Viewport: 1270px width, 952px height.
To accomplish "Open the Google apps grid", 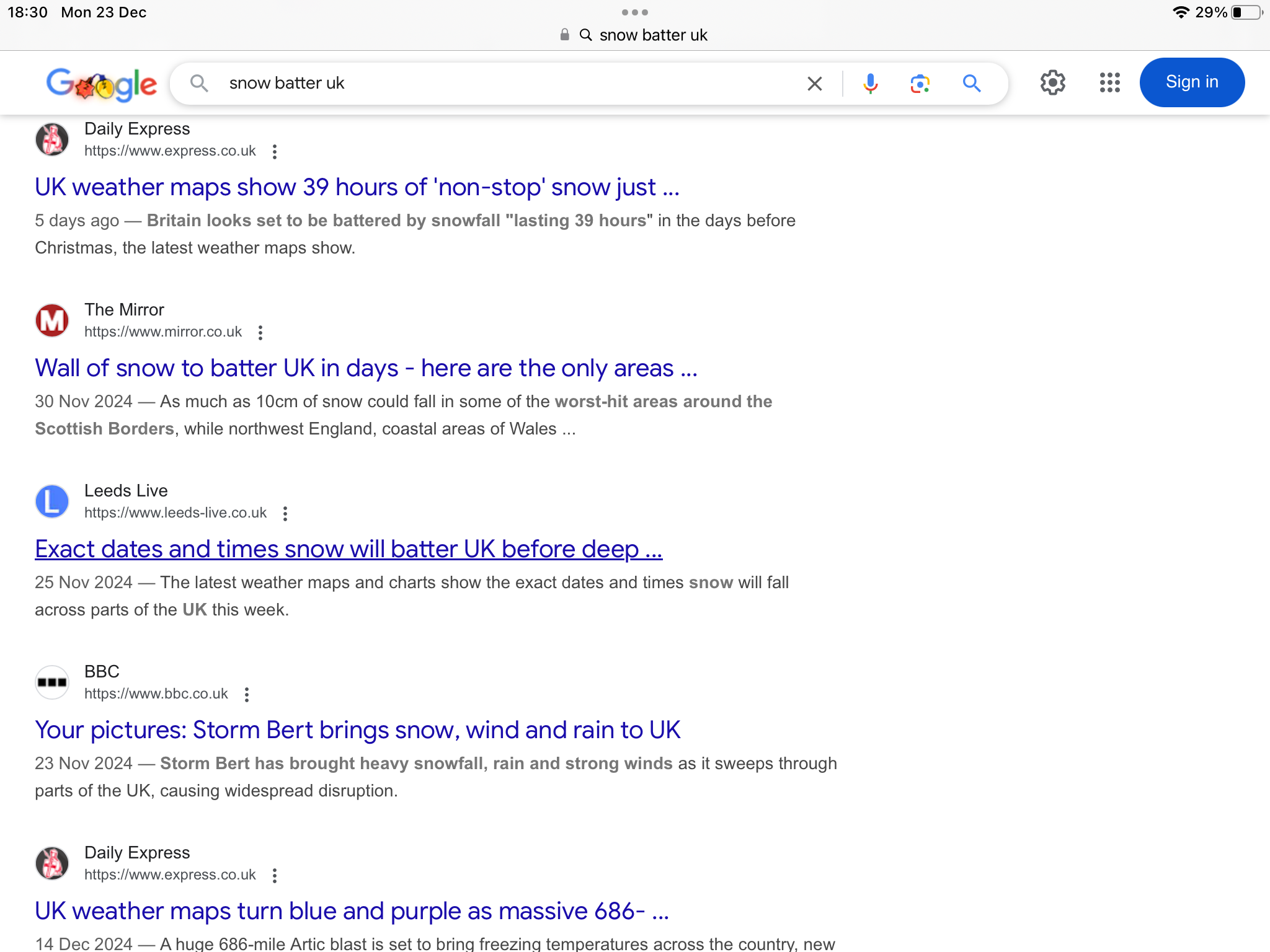I will tap(1109, 82).
